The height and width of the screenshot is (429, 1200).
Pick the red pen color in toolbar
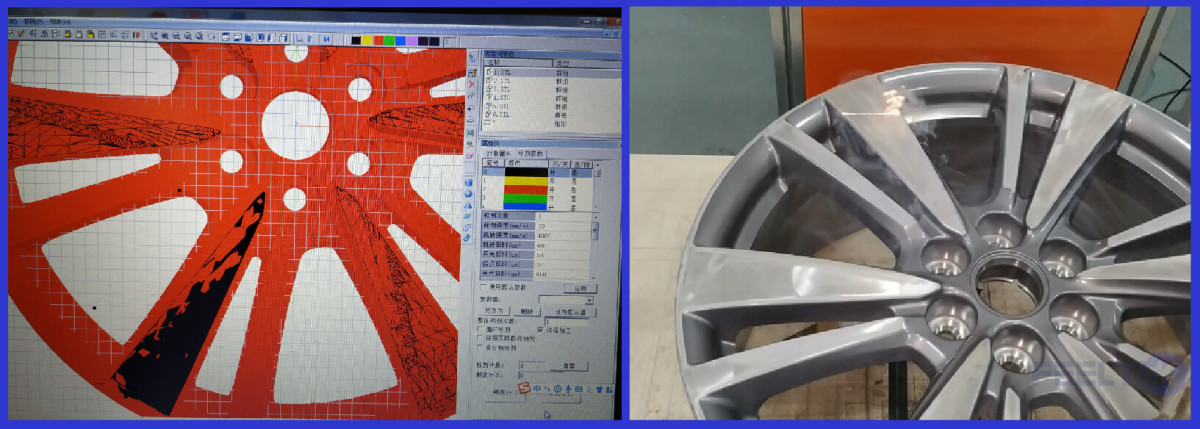pyautogui.click(x=378, y=40)
